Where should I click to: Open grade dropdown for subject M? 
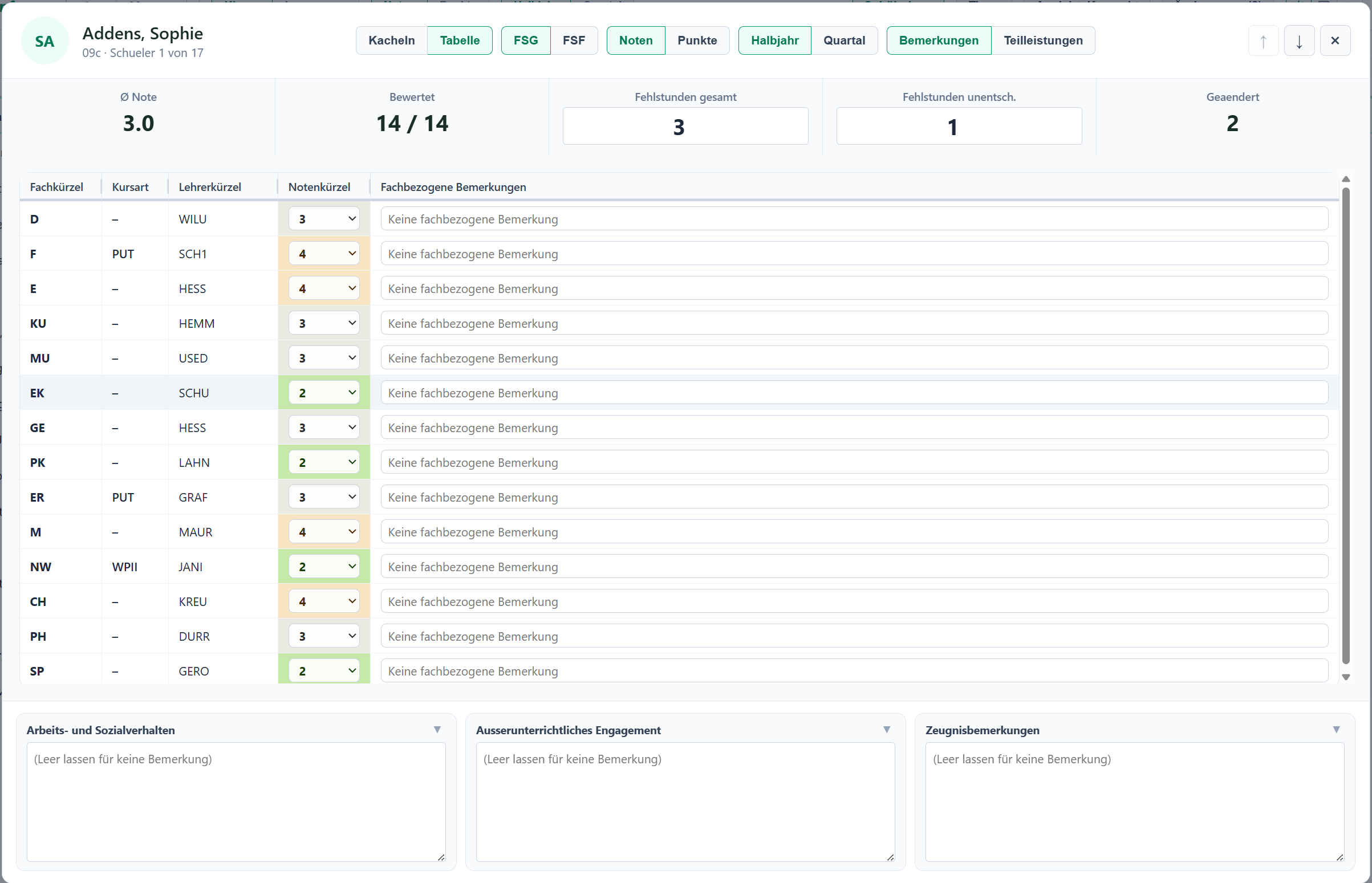[x=324, y=532]
